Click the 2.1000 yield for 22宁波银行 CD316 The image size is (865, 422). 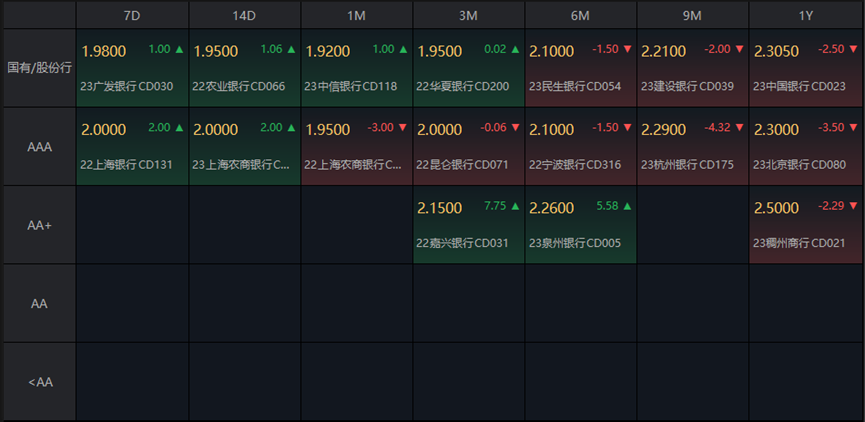(551, 130)
